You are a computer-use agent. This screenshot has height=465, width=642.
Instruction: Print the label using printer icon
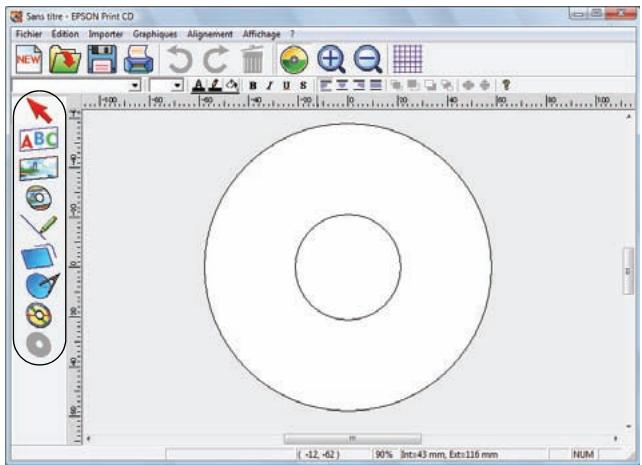139,59
